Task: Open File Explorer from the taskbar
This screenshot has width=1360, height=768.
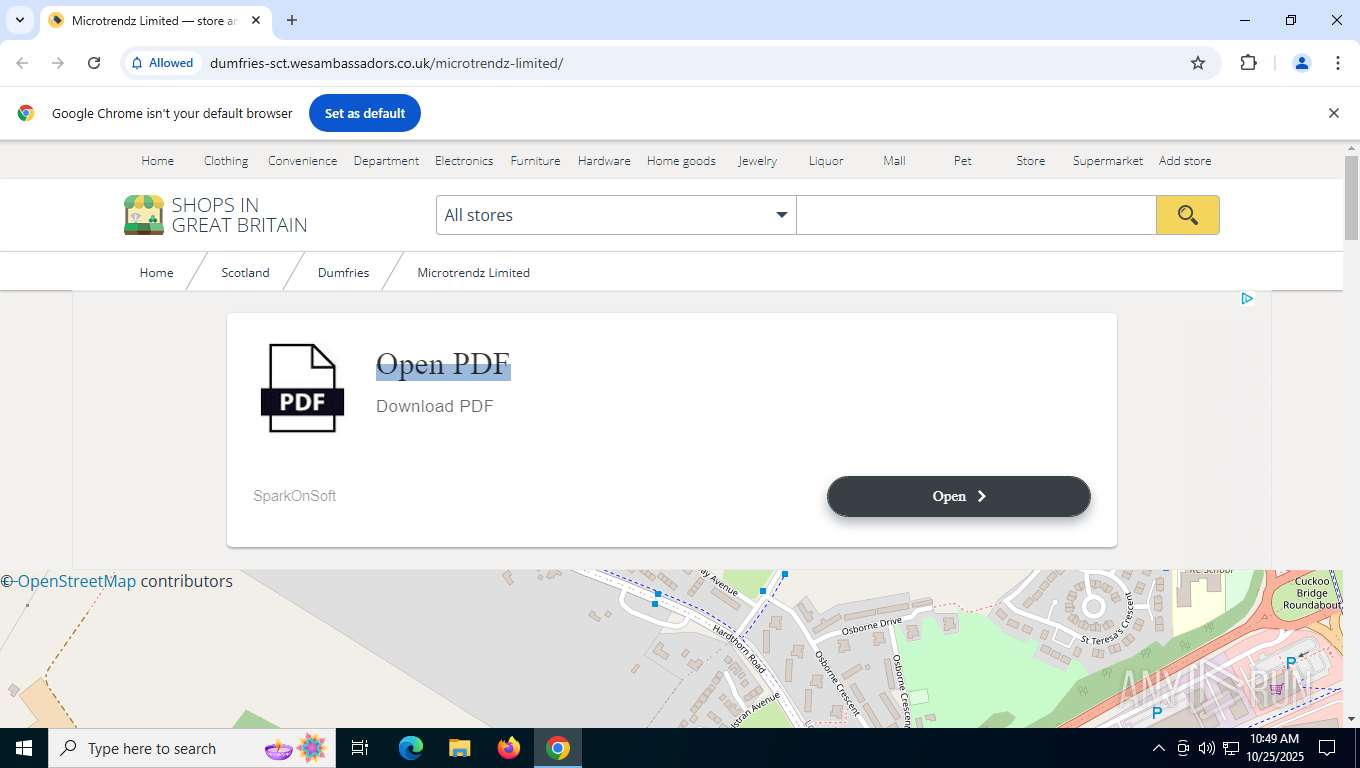Action: tap(459, 748)
